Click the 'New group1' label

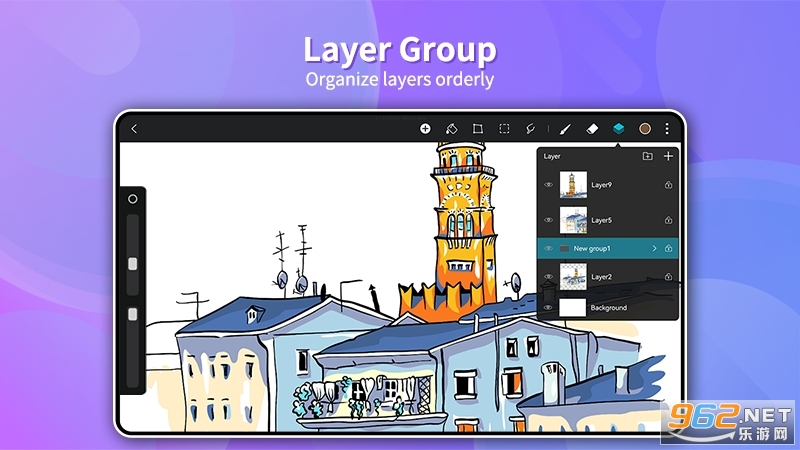click(592, 248)
